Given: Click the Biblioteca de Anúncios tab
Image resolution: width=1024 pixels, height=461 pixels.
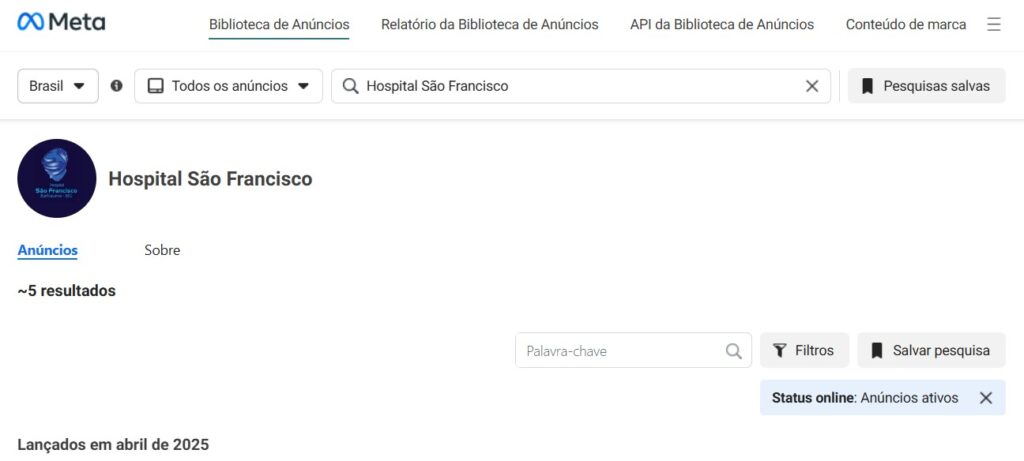Looking at the screenshot, I should pos(279,25).
